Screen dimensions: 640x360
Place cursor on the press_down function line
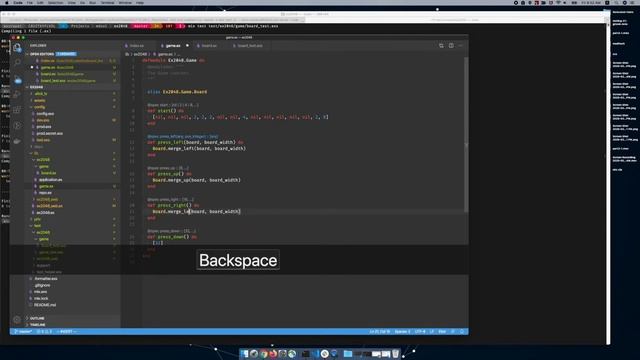pos(172,237)
